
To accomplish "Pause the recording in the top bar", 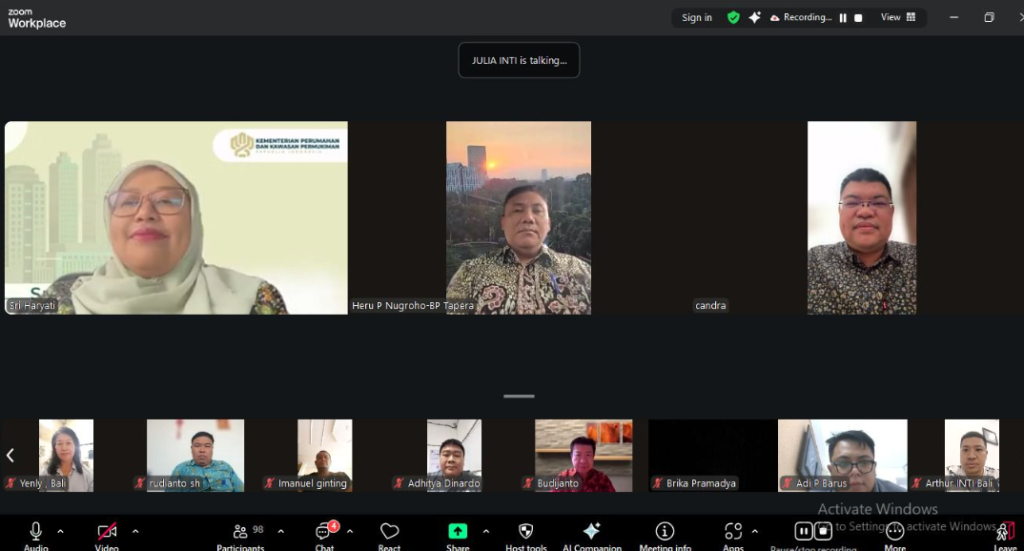I will click(x=843, y=18).
